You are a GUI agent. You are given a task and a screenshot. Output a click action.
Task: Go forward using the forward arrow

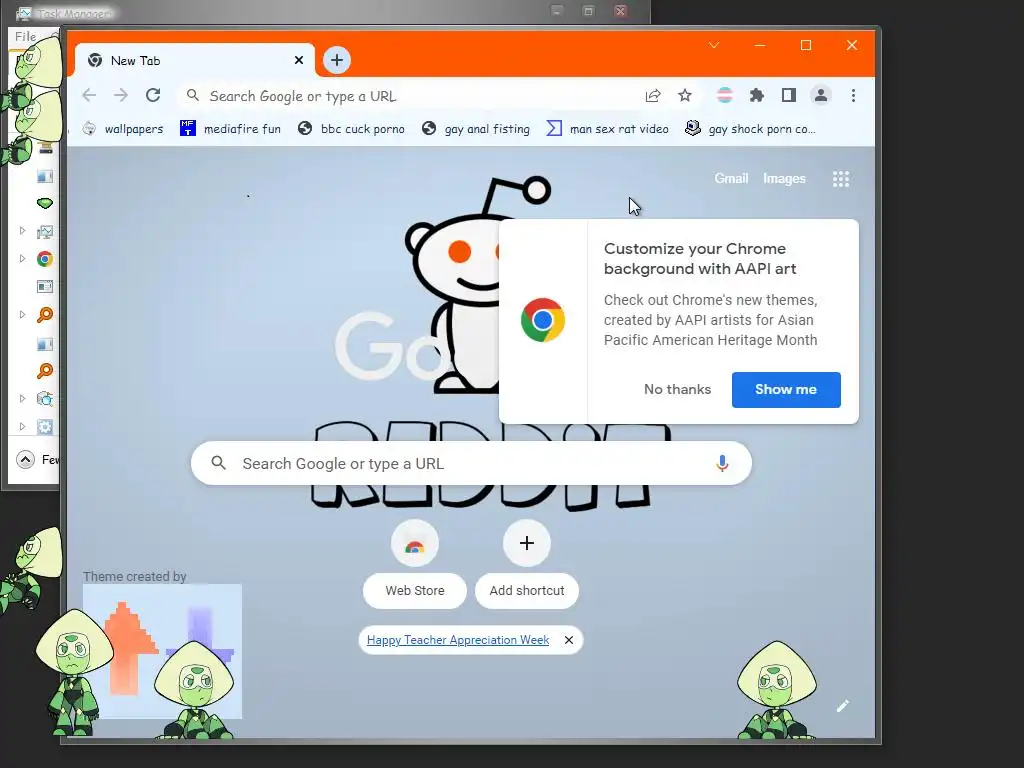pos(121,95)
